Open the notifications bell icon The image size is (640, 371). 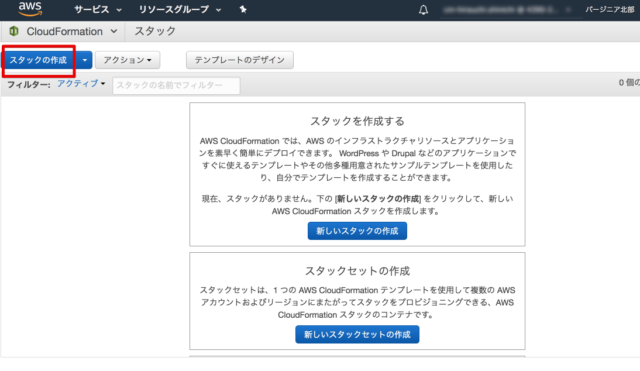pos(423,9)
